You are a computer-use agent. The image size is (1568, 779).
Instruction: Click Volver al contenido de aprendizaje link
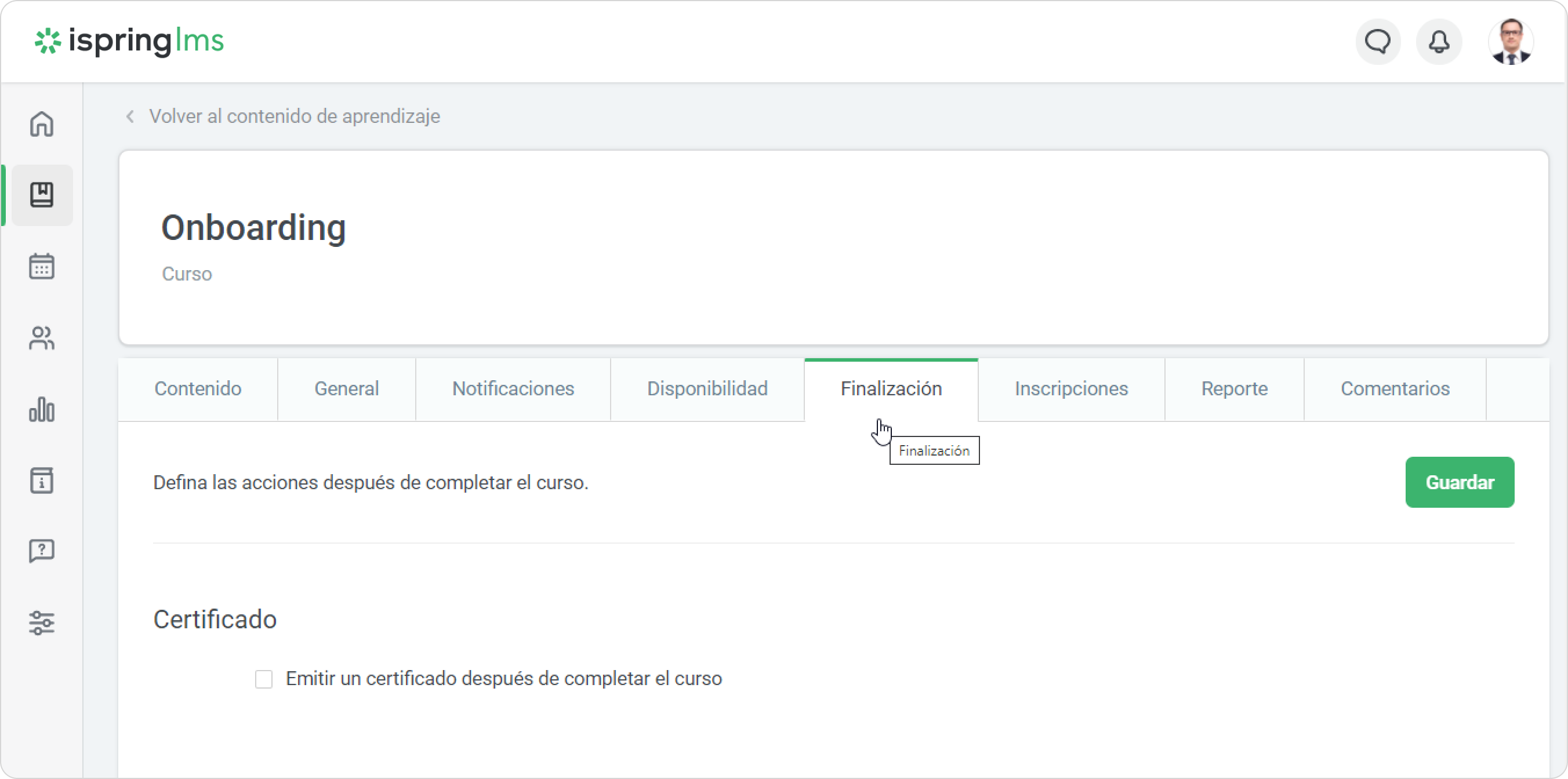coord(294,117)
